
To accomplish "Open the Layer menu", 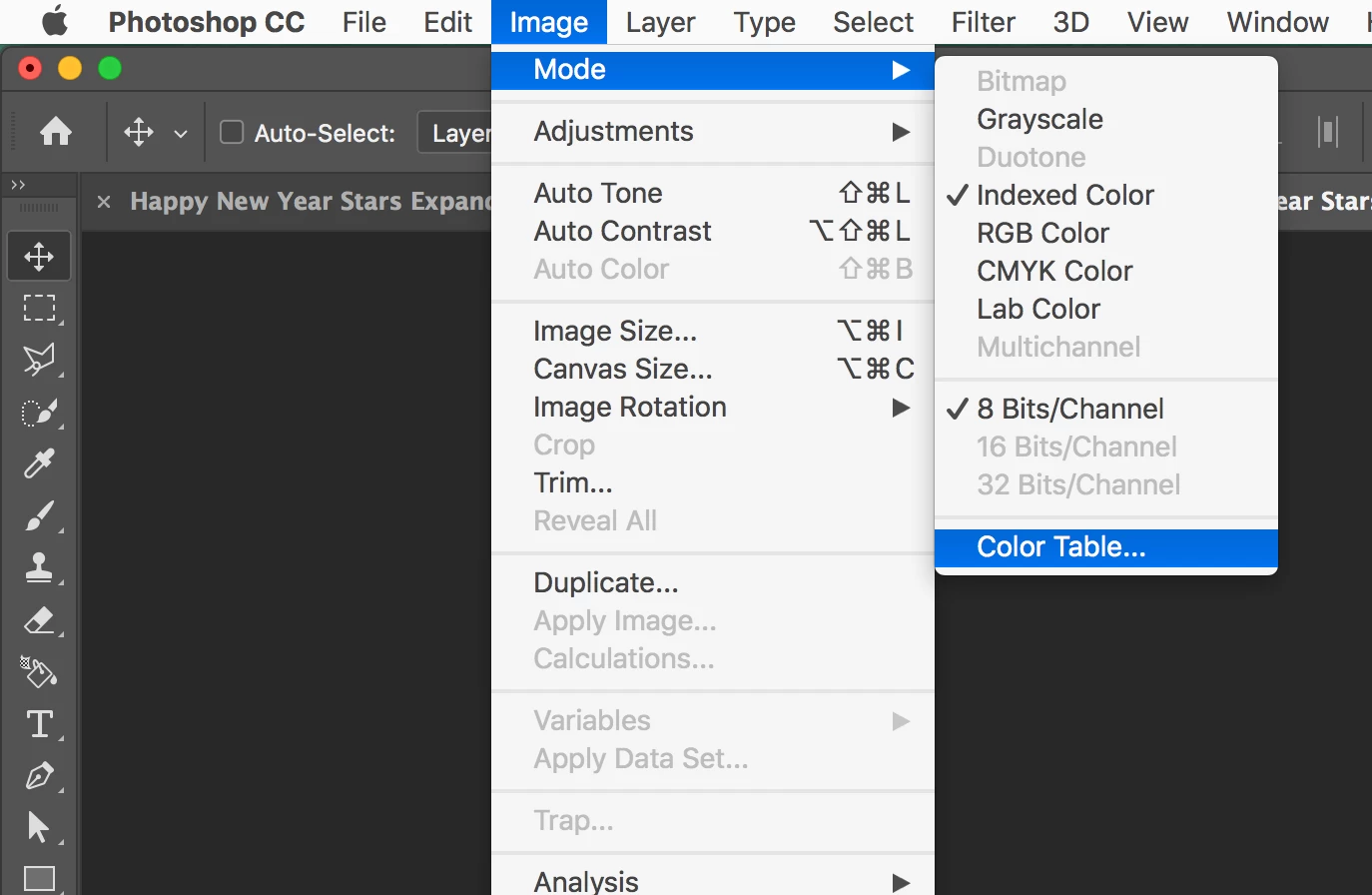I will pos(660,22).
